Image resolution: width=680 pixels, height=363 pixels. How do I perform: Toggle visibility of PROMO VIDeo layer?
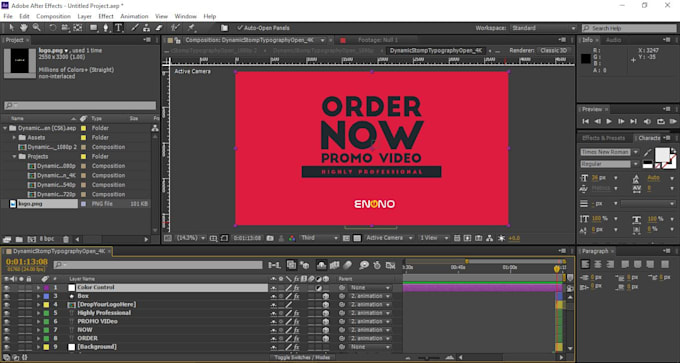tap(7, 321)
